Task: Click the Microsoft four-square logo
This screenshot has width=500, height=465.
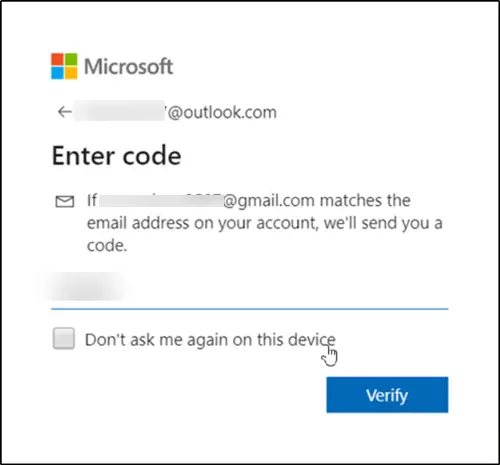Action: (x=64, y=66)
